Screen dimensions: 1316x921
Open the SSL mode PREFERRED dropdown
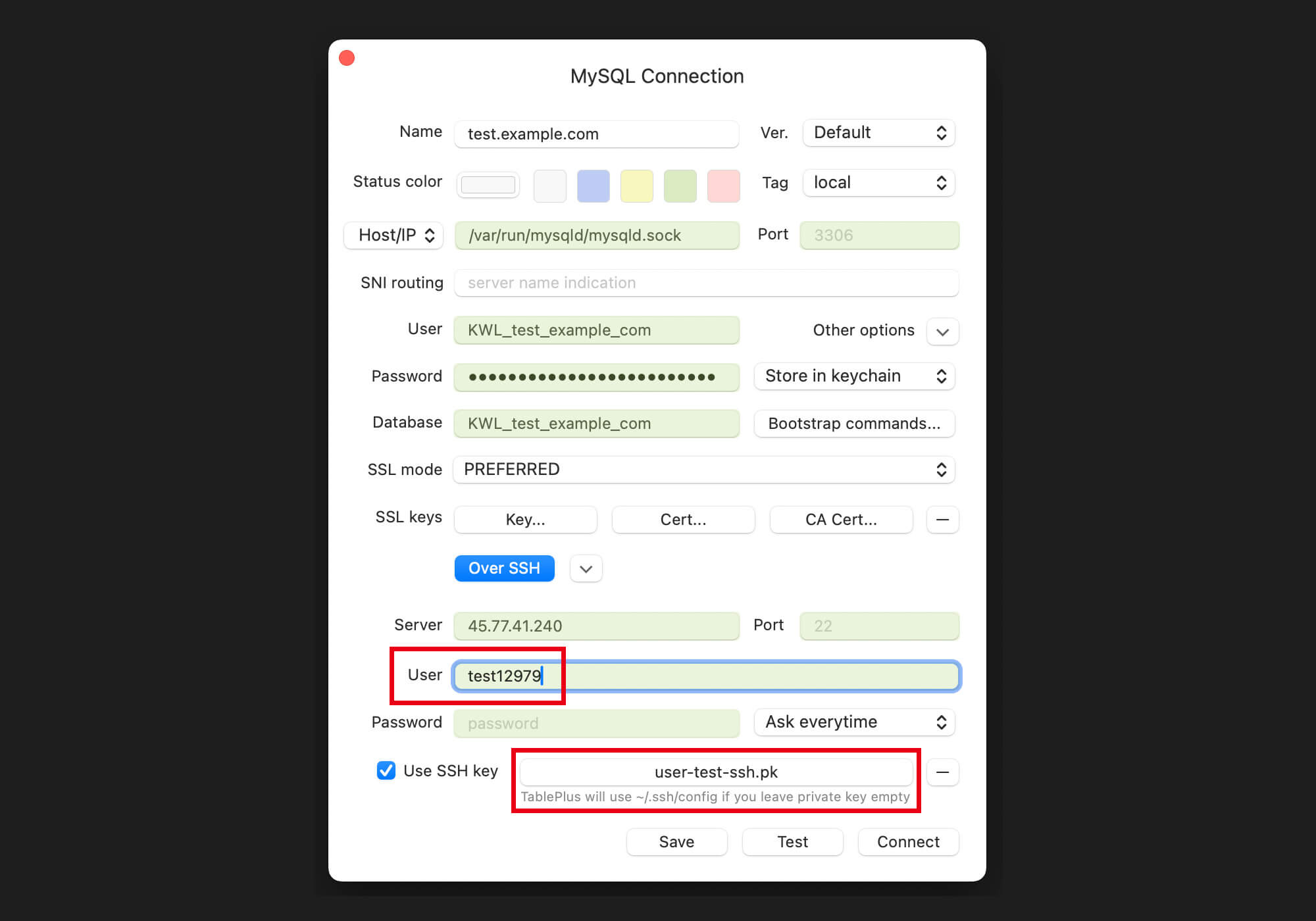703,470
